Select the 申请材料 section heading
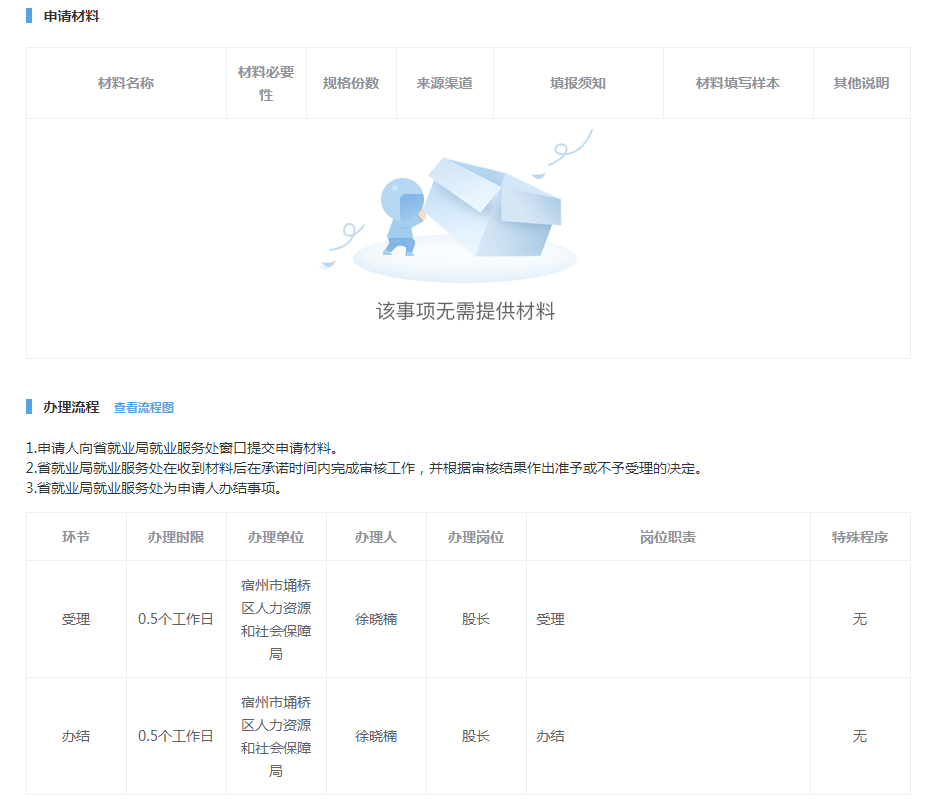The height and width of the screenshot is (799, 926). point(71,17)
